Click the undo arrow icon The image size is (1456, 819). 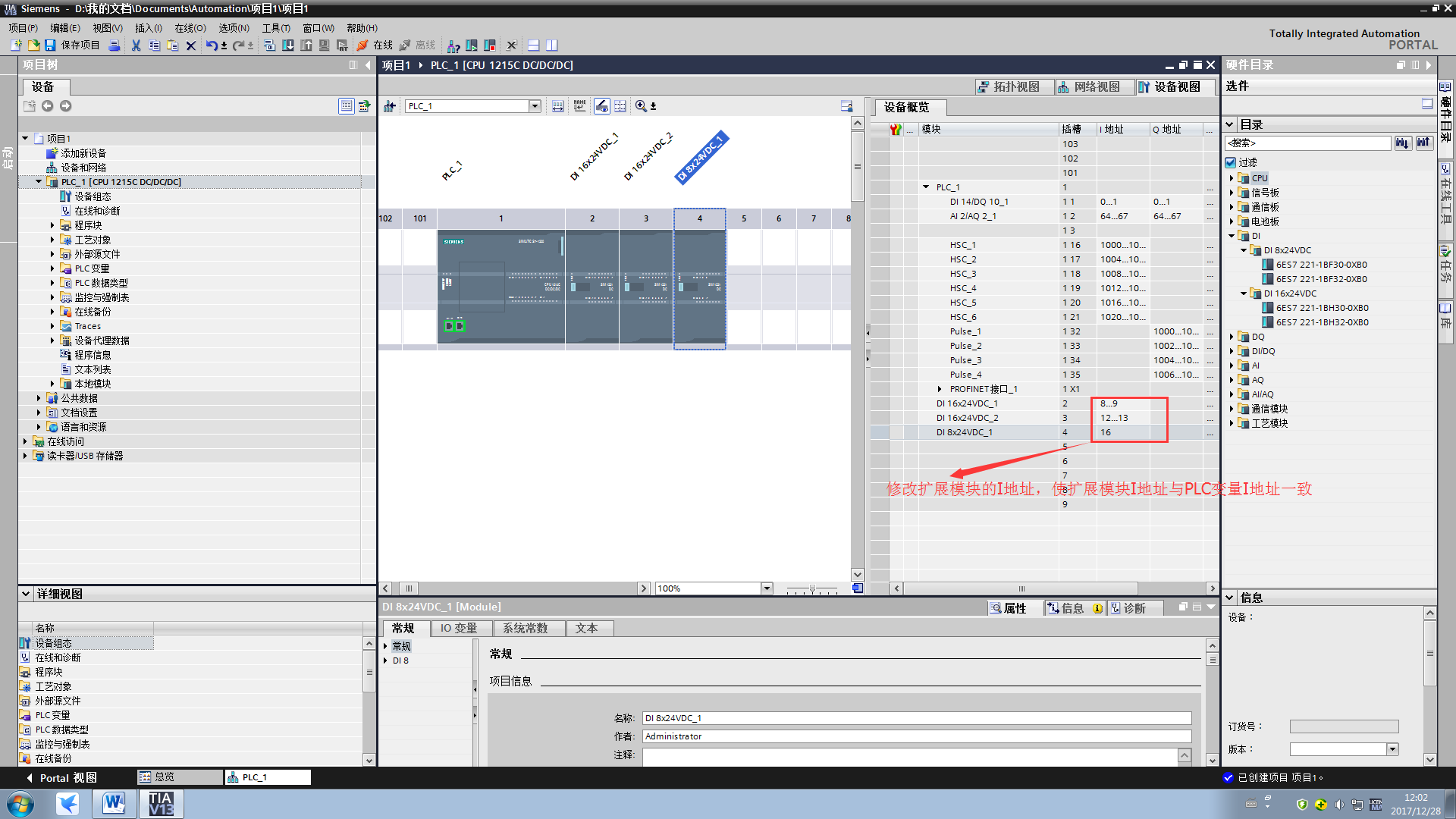[x=211, y=45]
